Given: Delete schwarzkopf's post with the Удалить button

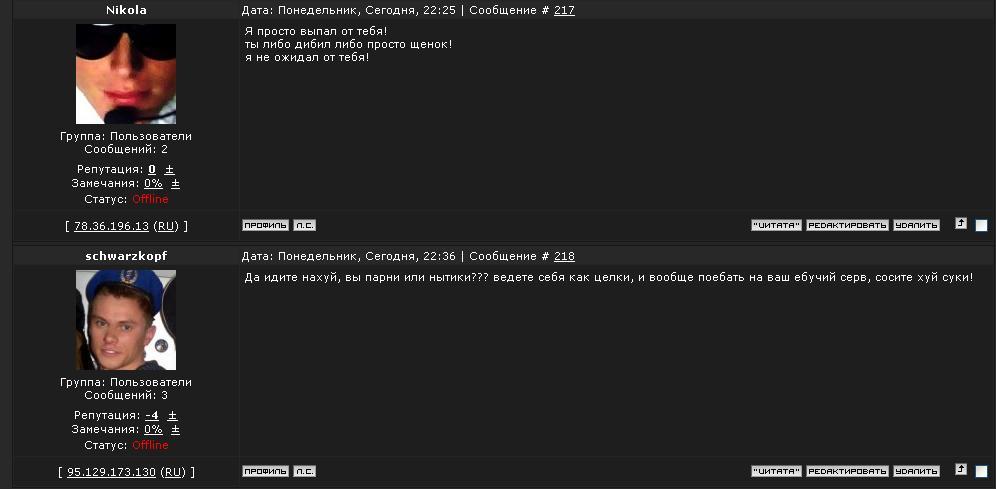Looking at the screenshot, I should coord(916,471).
